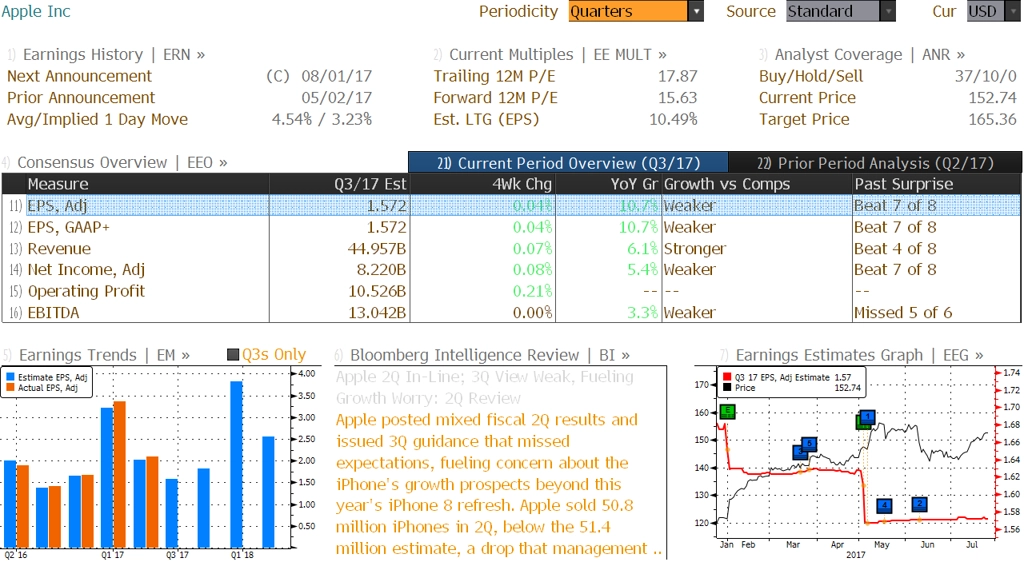Click red Q3 17 EPS Adj Estimate legend swatch
Viewport: 1024px width, 562px height.
pyautogui.click(x=727, y=377)
